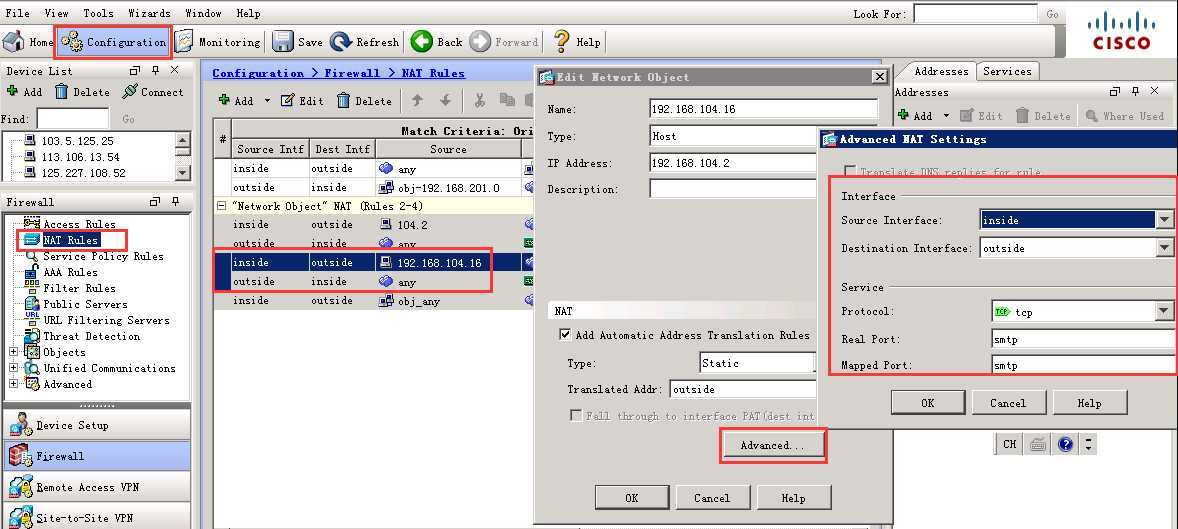This screenshot has width=1178, height=529.
Task: Add an address in Addresses panel
Action: 916,116
